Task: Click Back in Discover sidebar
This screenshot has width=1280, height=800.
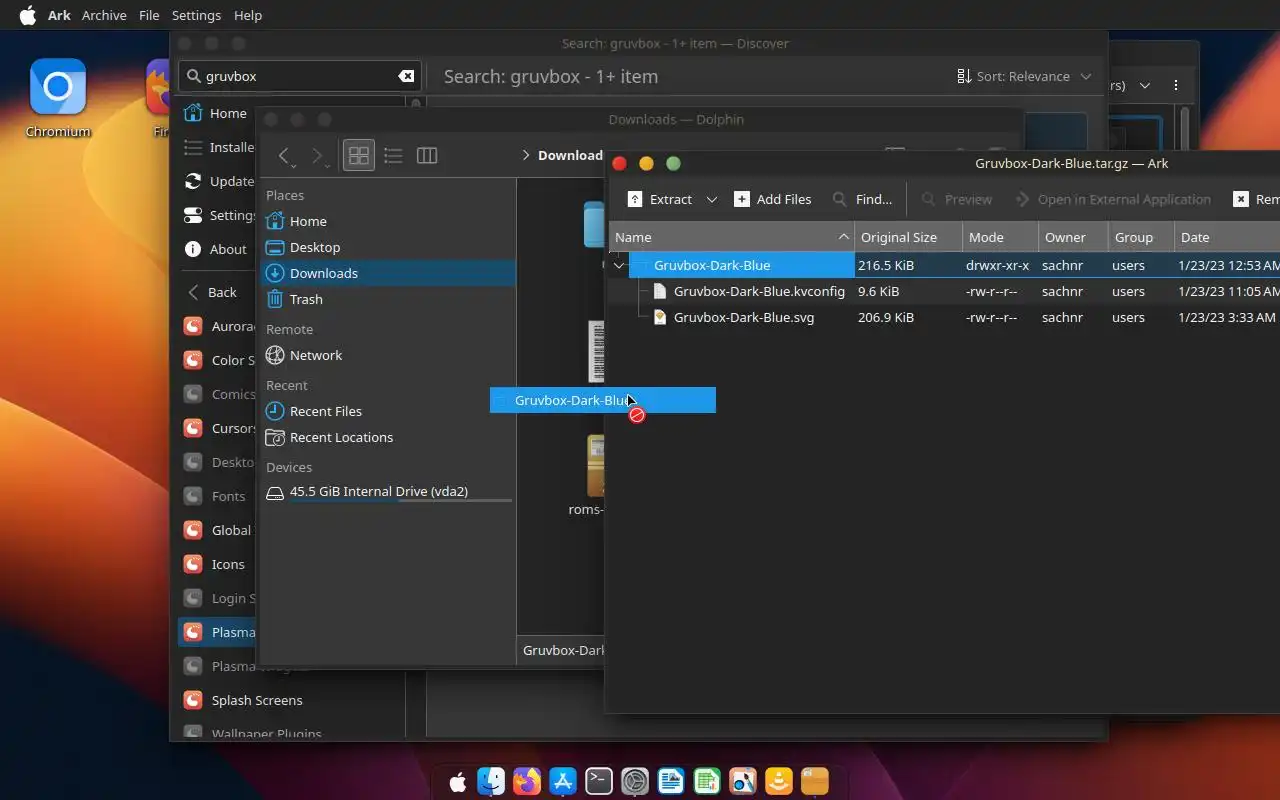Action: [214, 292]
